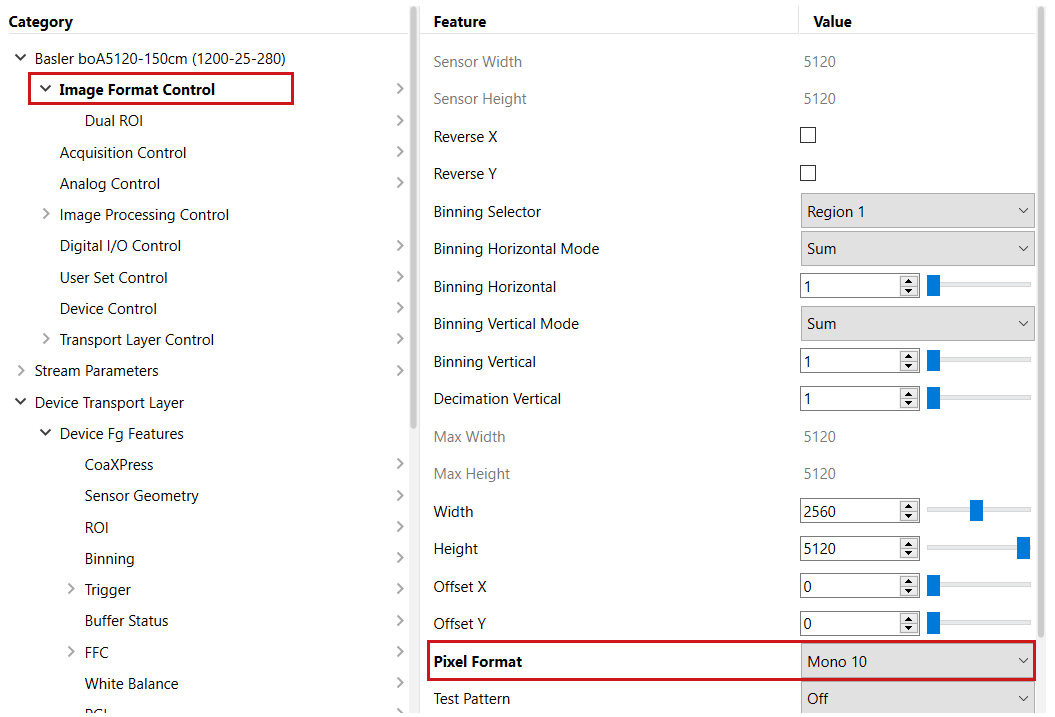
Task: Click the Binning Vertical value field
Action: pos(850,361)
